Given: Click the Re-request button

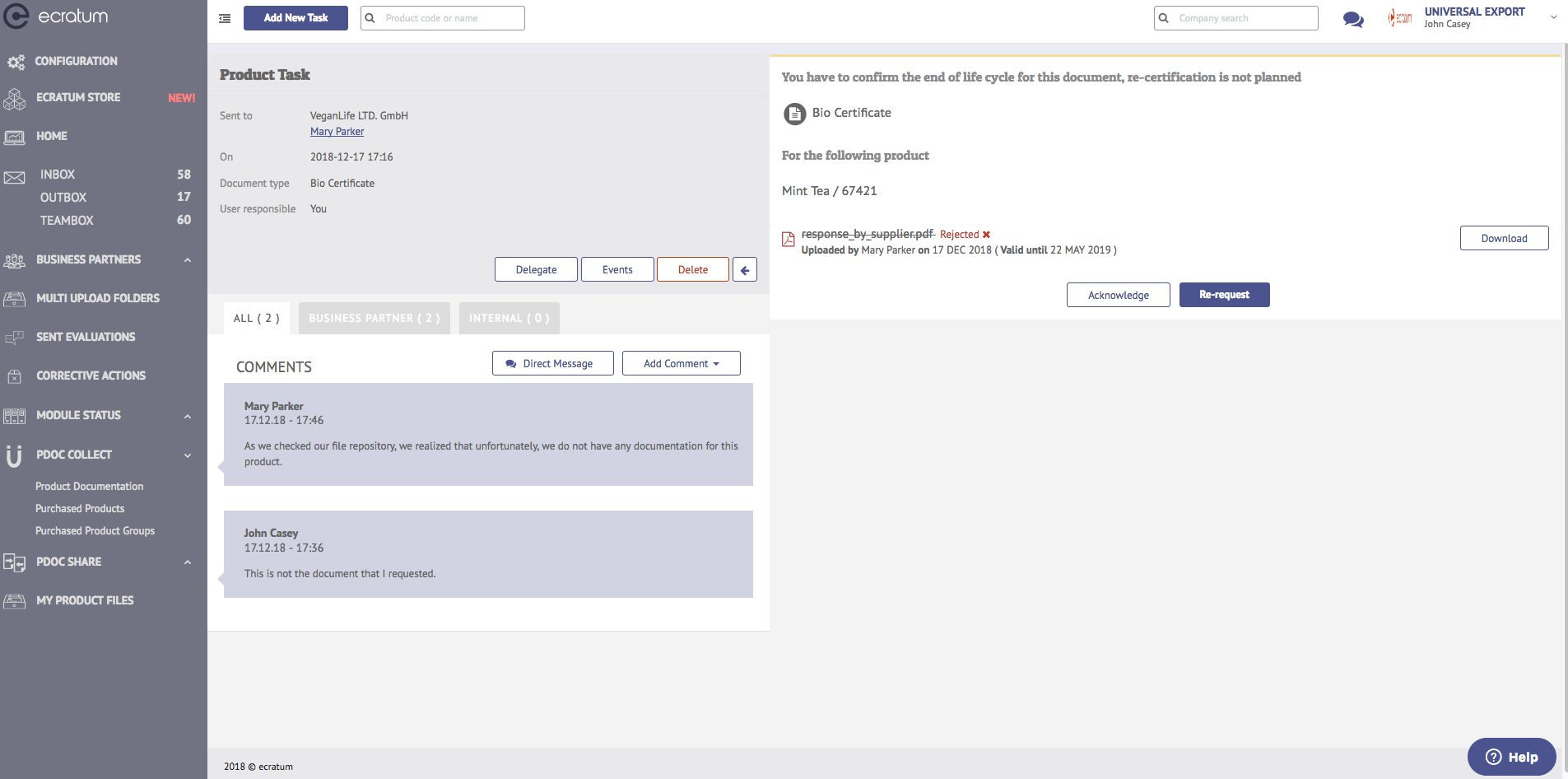Looking at the screenshot, I should pyautogui.click(x=1224, y=295).
